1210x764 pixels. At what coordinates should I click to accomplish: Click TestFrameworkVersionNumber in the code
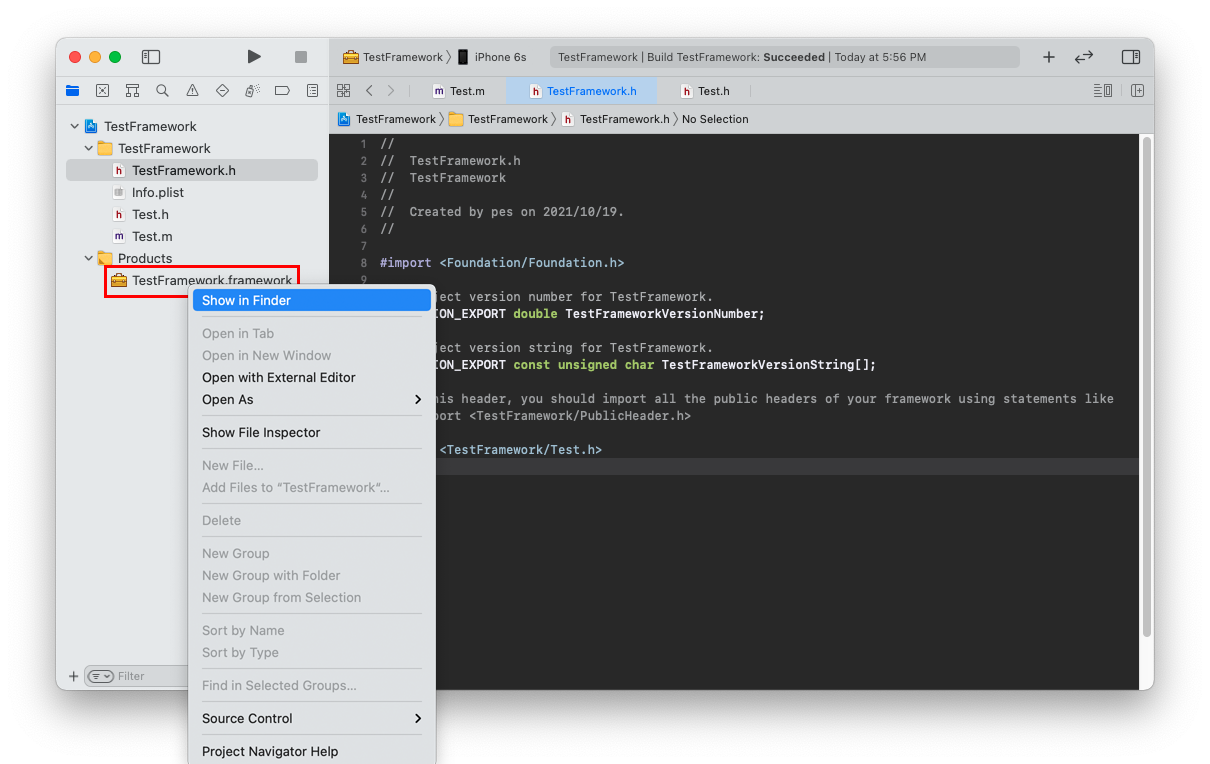[x=662, y=314]
